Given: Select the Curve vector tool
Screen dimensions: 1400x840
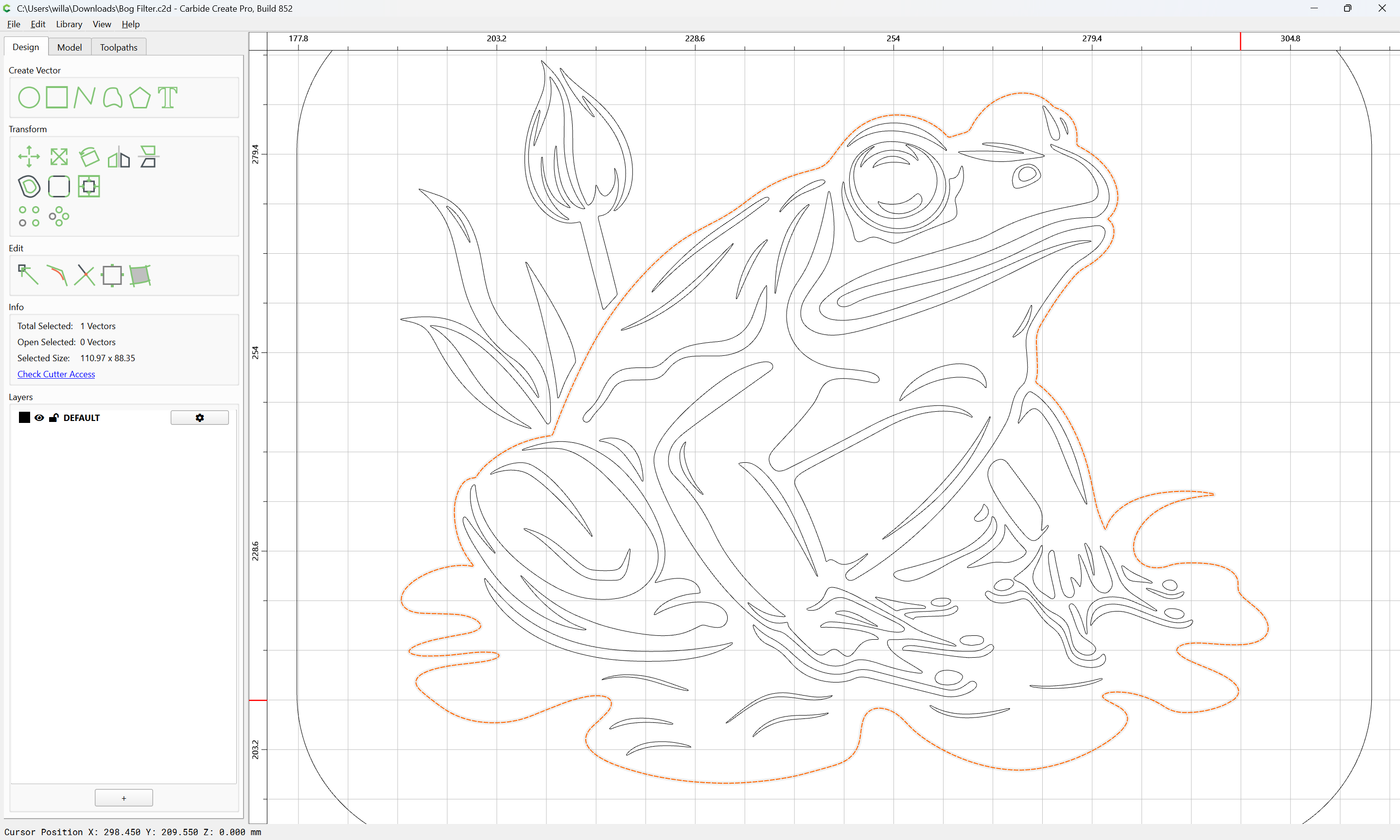Looking at the screenshot, I should (x=113, y=97).
